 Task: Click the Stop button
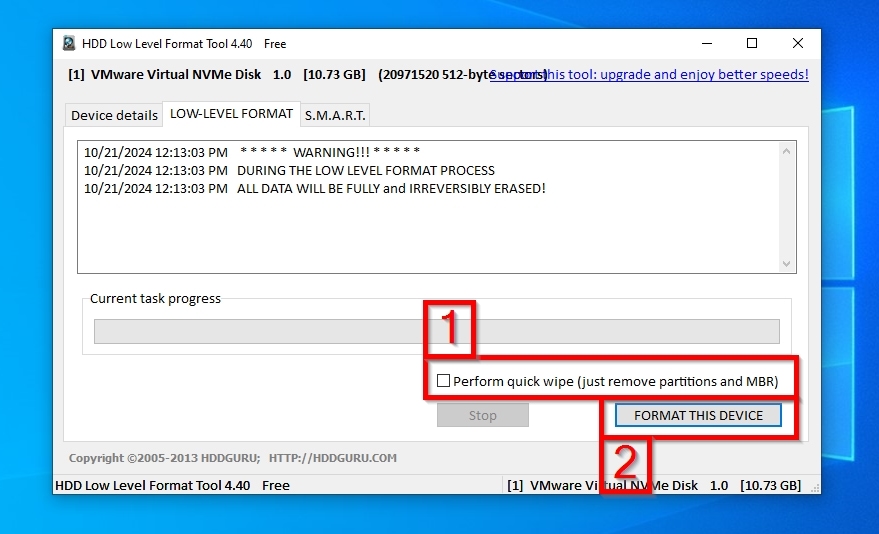tap(482, 415)
